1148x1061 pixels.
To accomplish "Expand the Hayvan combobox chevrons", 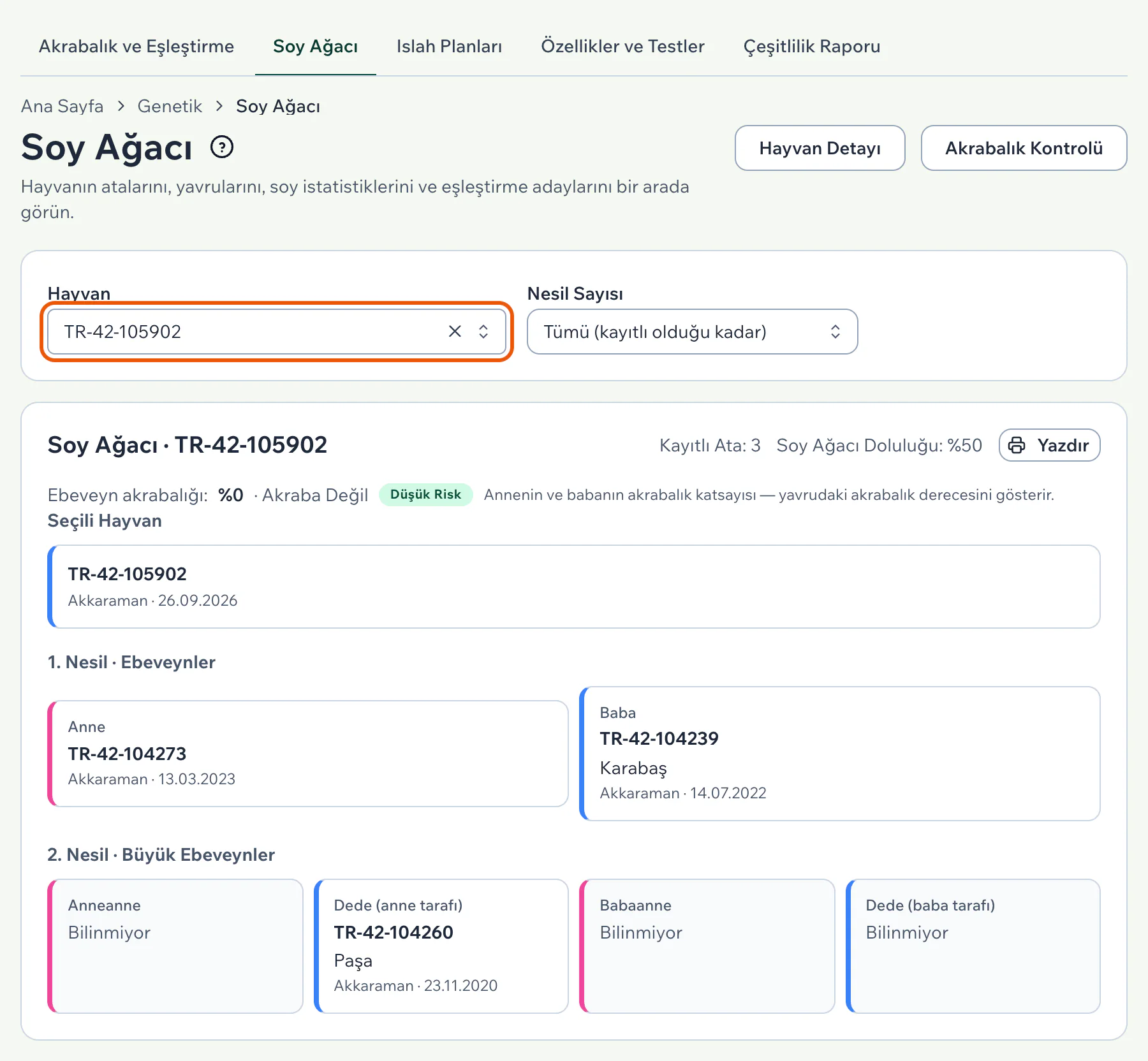I will [x=483, y=332].
